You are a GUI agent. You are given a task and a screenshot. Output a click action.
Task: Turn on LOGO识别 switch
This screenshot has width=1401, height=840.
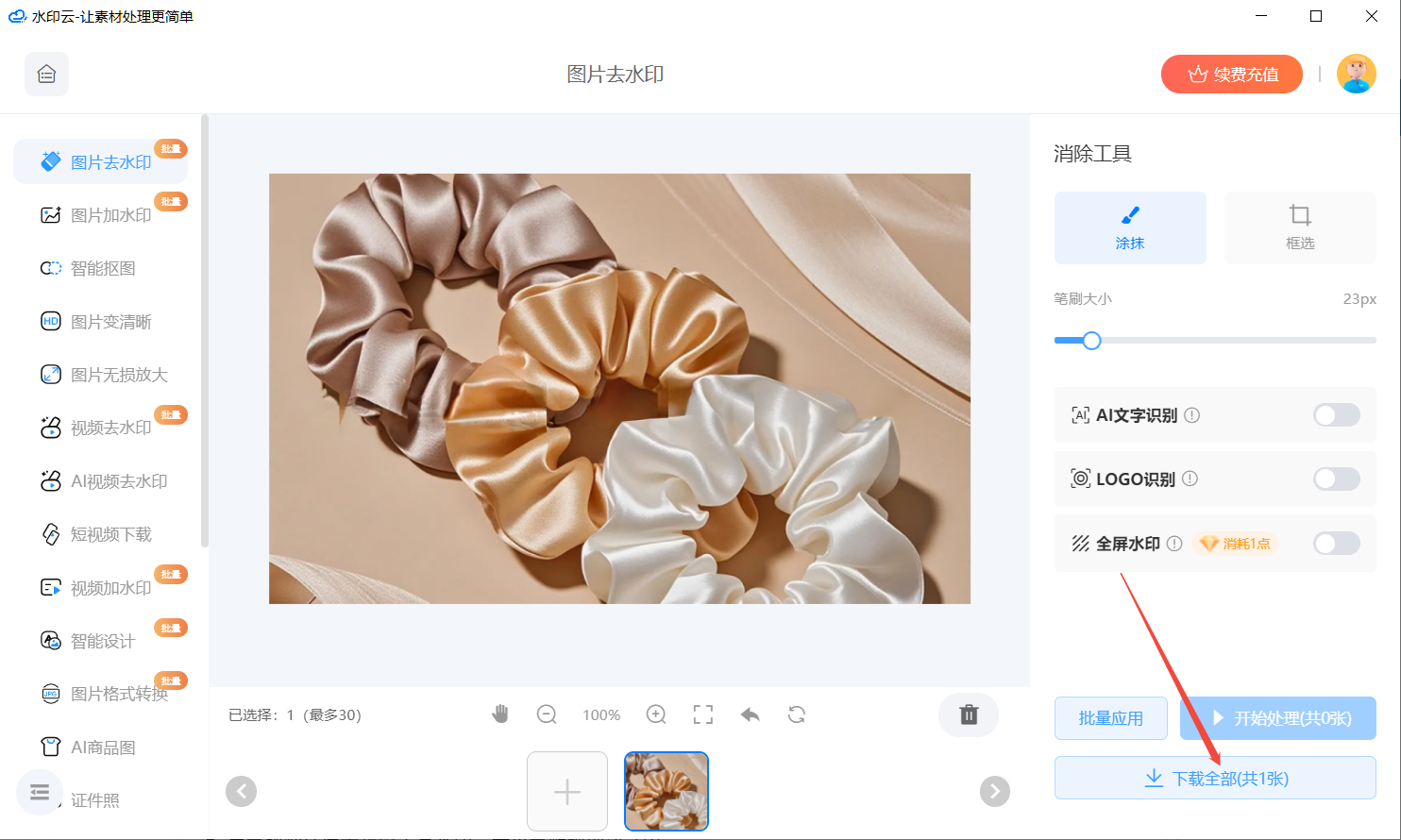click(1336, 479)
